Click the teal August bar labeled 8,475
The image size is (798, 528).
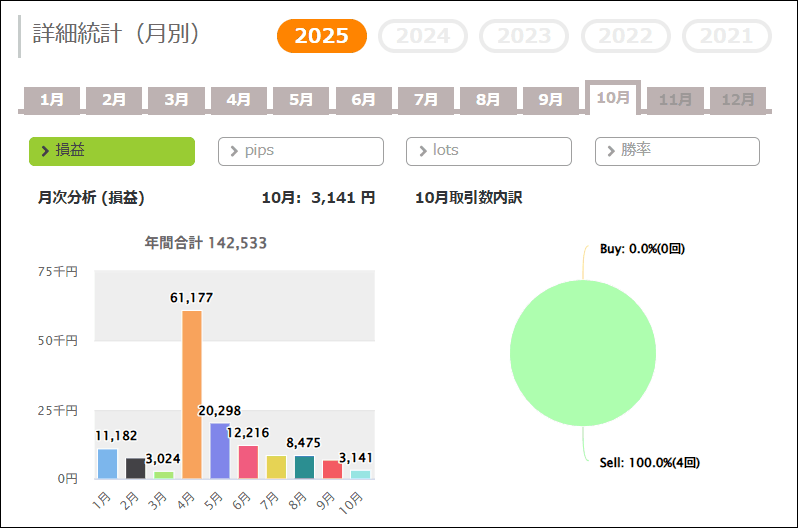click(x=304, y=467)
